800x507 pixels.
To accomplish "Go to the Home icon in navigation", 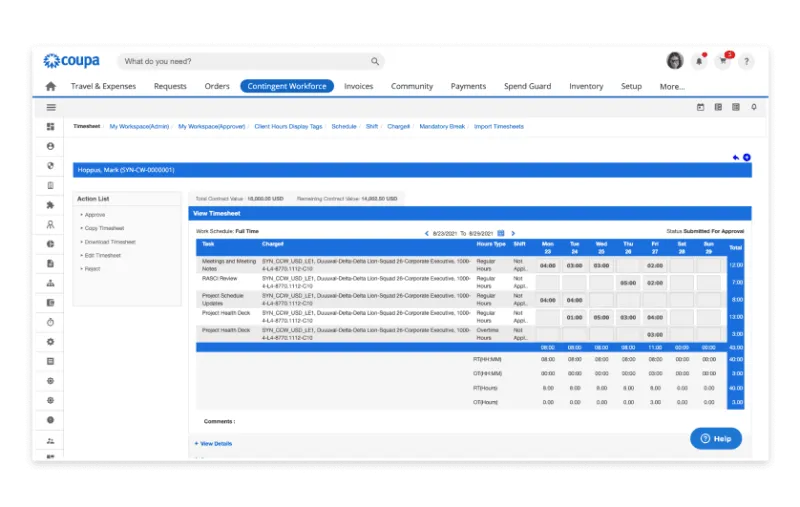I will pyautogui.click(x=51, y=86).
